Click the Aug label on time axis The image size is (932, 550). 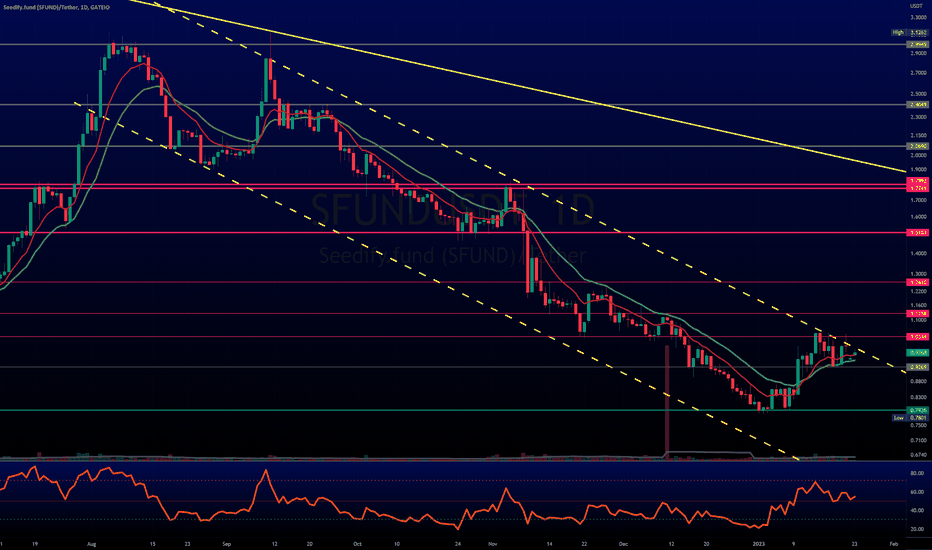91,543
